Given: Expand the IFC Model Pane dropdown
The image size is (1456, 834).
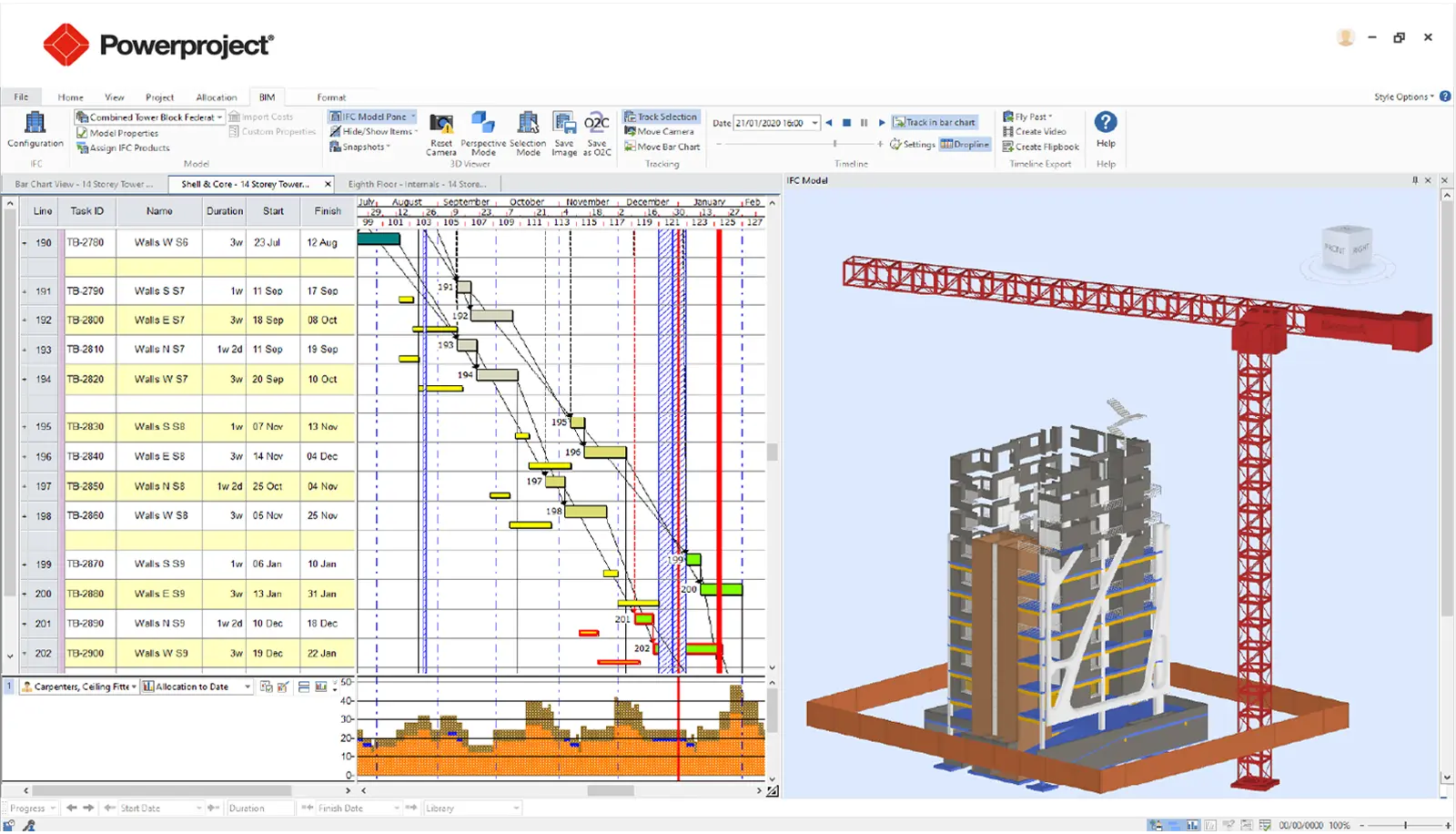Looking at the screenshot, I should (x=411, y=116).
